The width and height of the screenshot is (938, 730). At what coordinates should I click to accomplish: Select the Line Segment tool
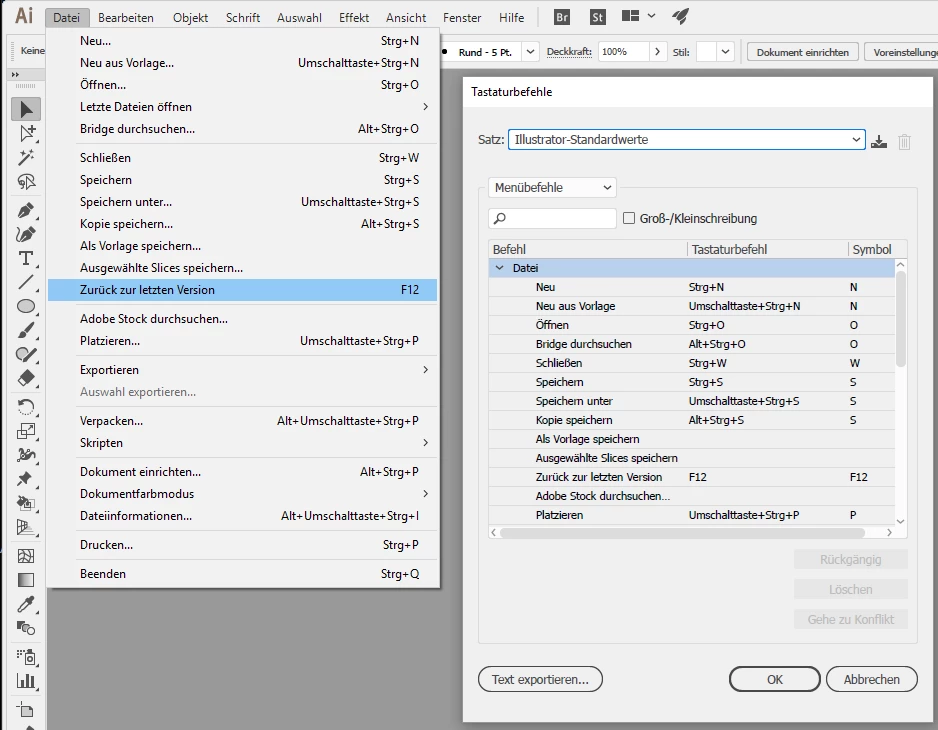[x=26, y=282]
